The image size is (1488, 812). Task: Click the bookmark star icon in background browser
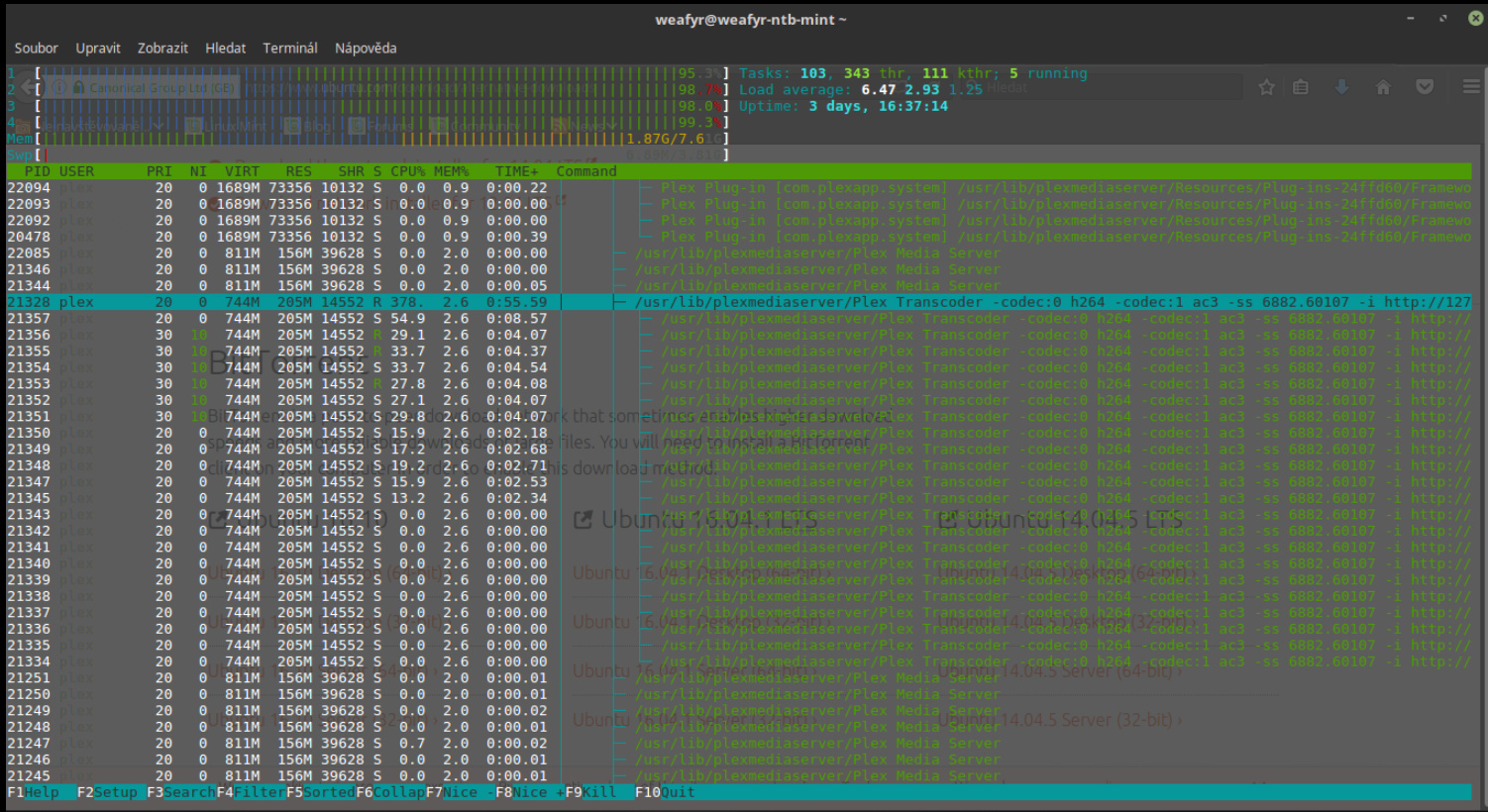pos(1266,87)
